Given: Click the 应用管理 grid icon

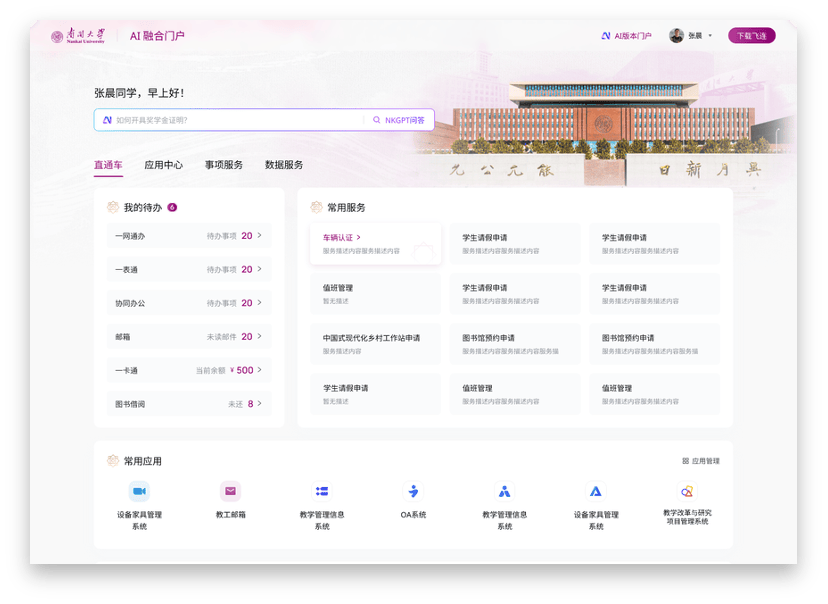Looking at the screenshot, I should (x=685, y=461).
